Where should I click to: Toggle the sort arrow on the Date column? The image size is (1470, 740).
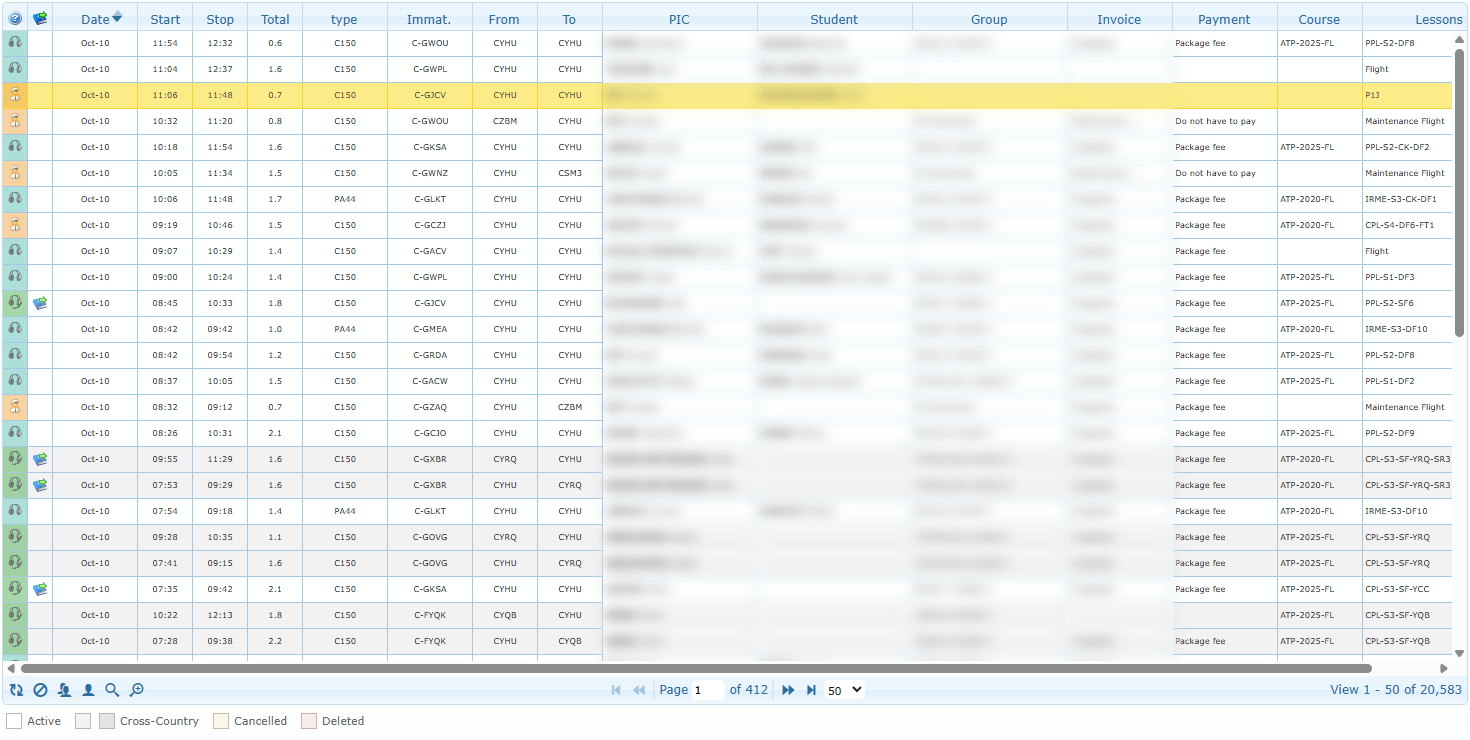pyautogui.click(x=117, y=17)
